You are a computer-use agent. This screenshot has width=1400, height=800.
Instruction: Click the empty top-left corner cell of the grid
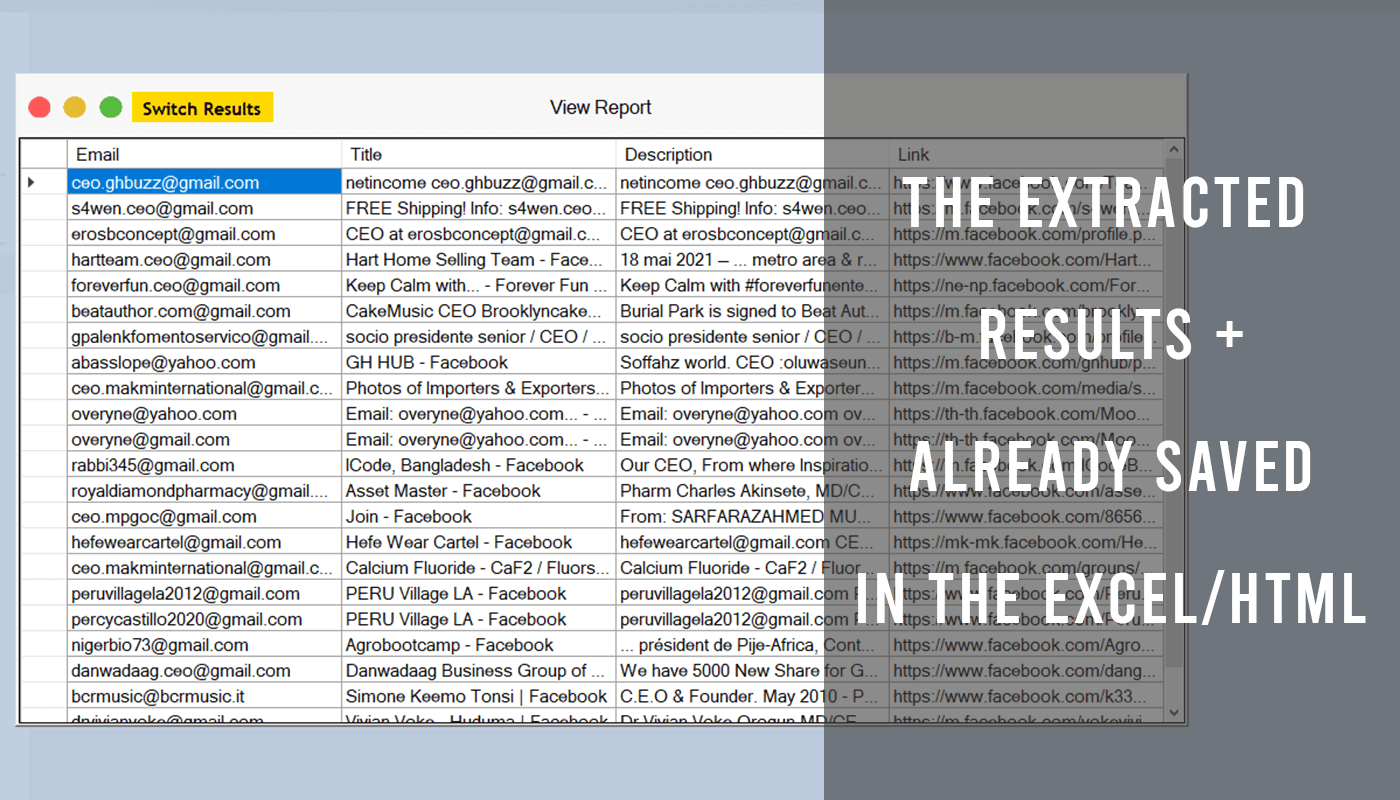(42, 154)
